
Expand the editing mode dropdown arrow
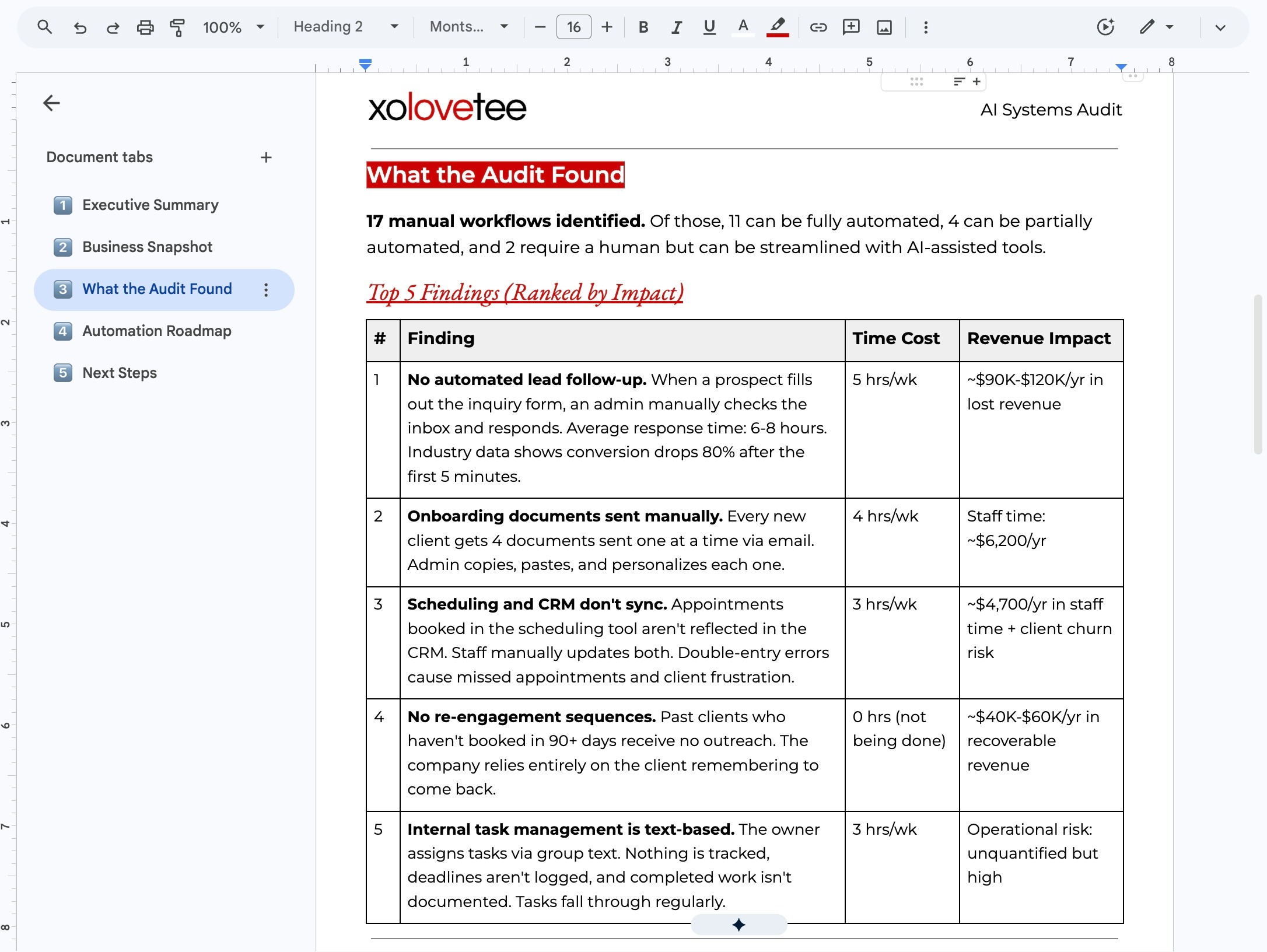tap(1170, 27)
